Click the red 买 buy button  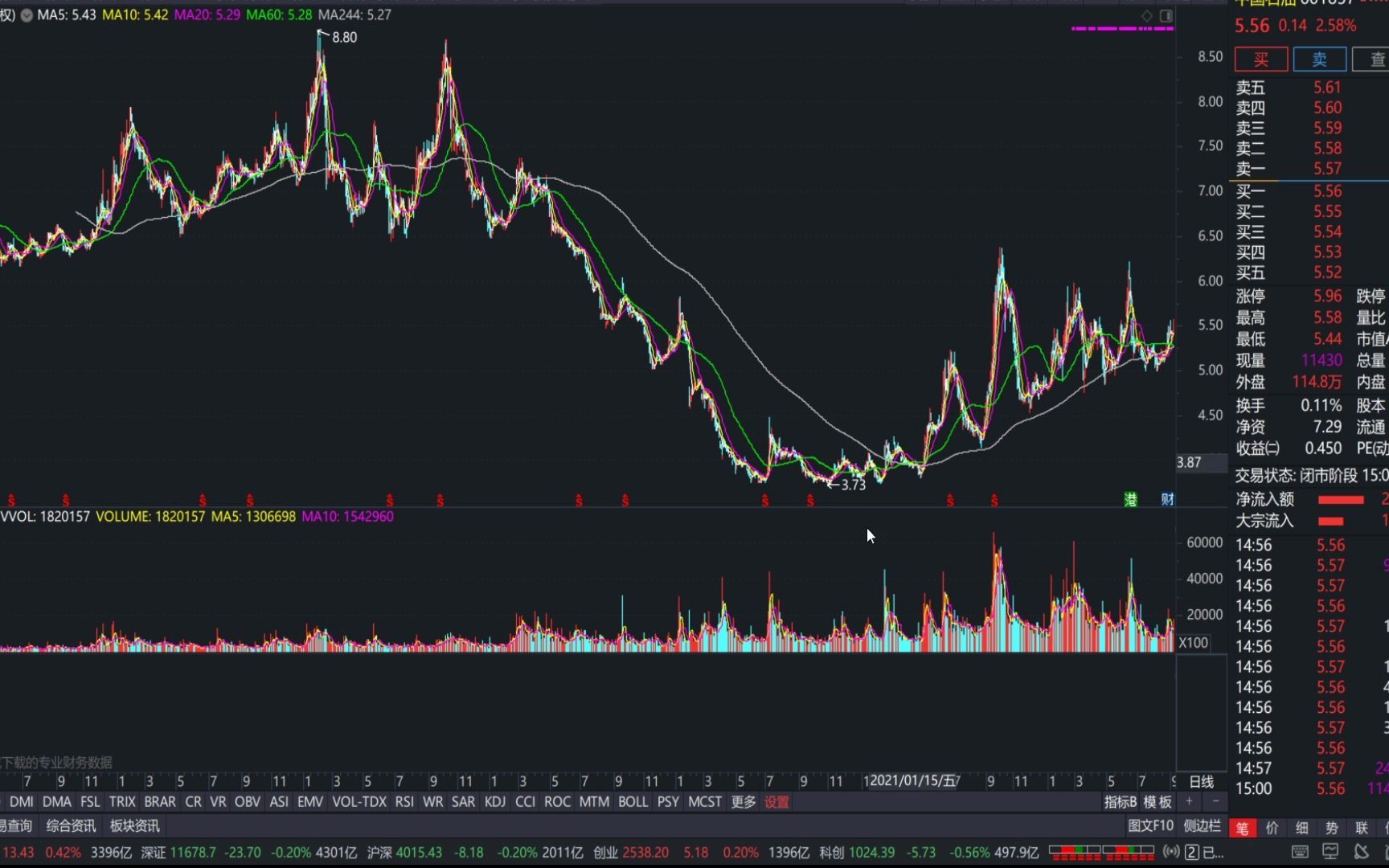[1261, 59]
